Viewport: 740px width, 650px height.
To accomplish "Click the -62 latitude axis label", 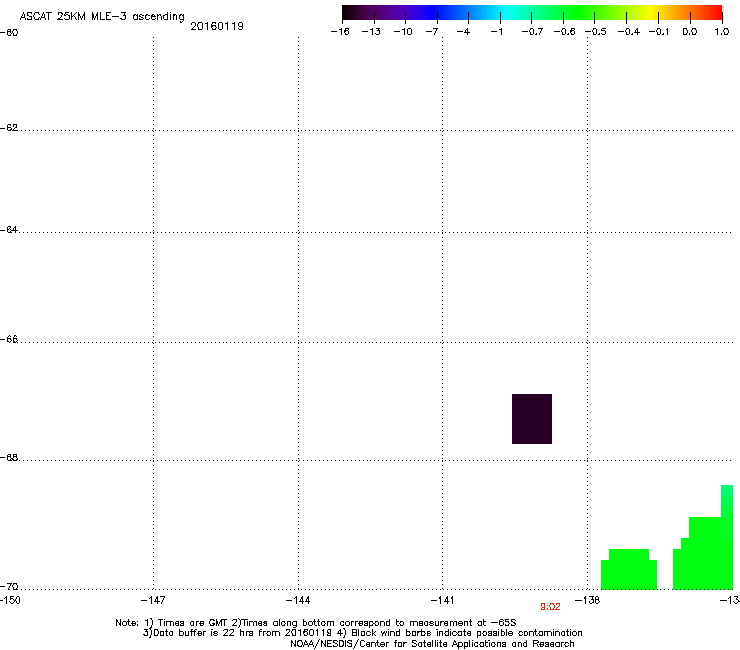I will pyautogui.click(x=9, y=128).
